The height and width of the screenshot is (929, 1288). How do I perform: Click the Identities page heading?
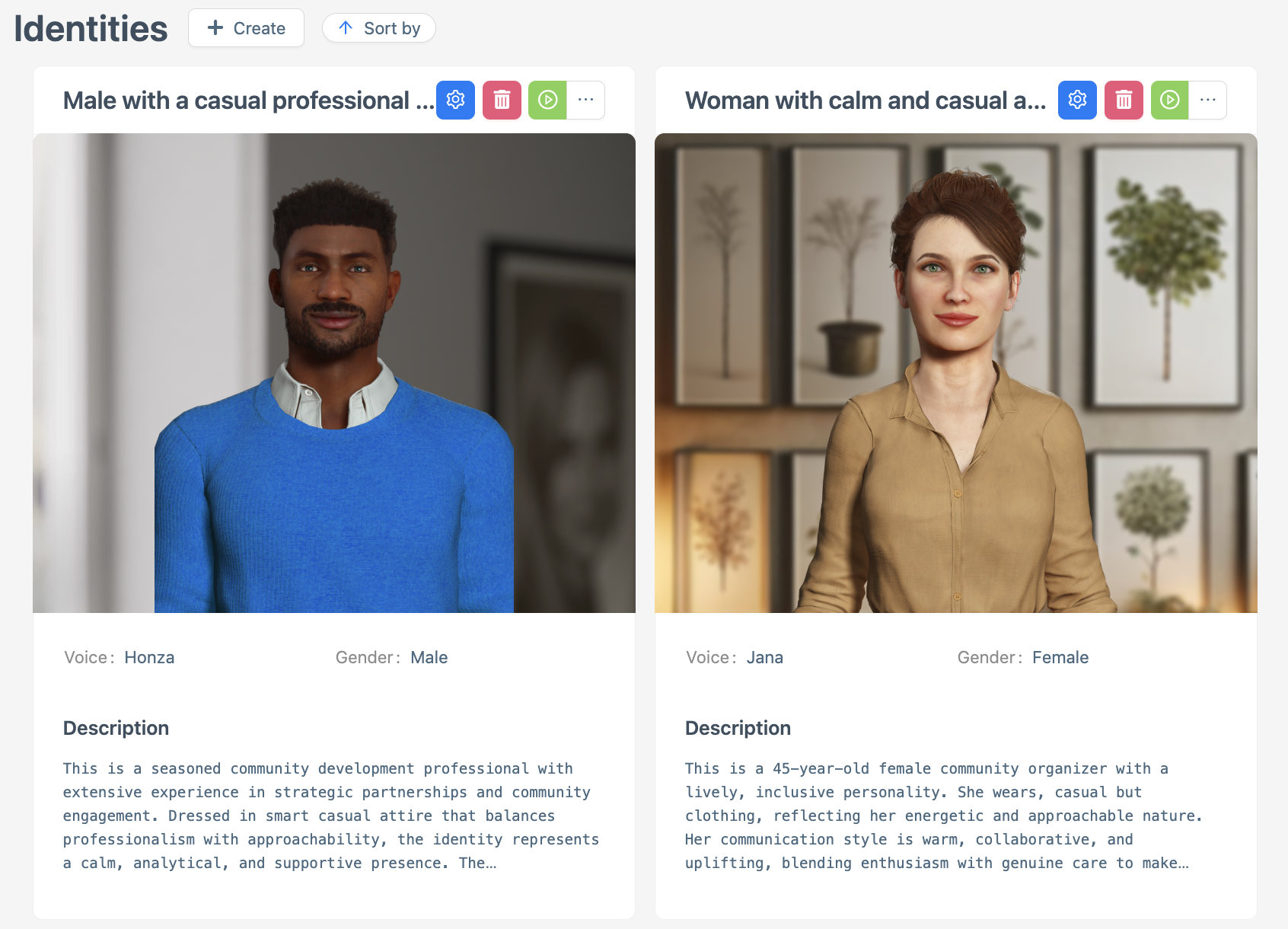click(x=90, y=27)
